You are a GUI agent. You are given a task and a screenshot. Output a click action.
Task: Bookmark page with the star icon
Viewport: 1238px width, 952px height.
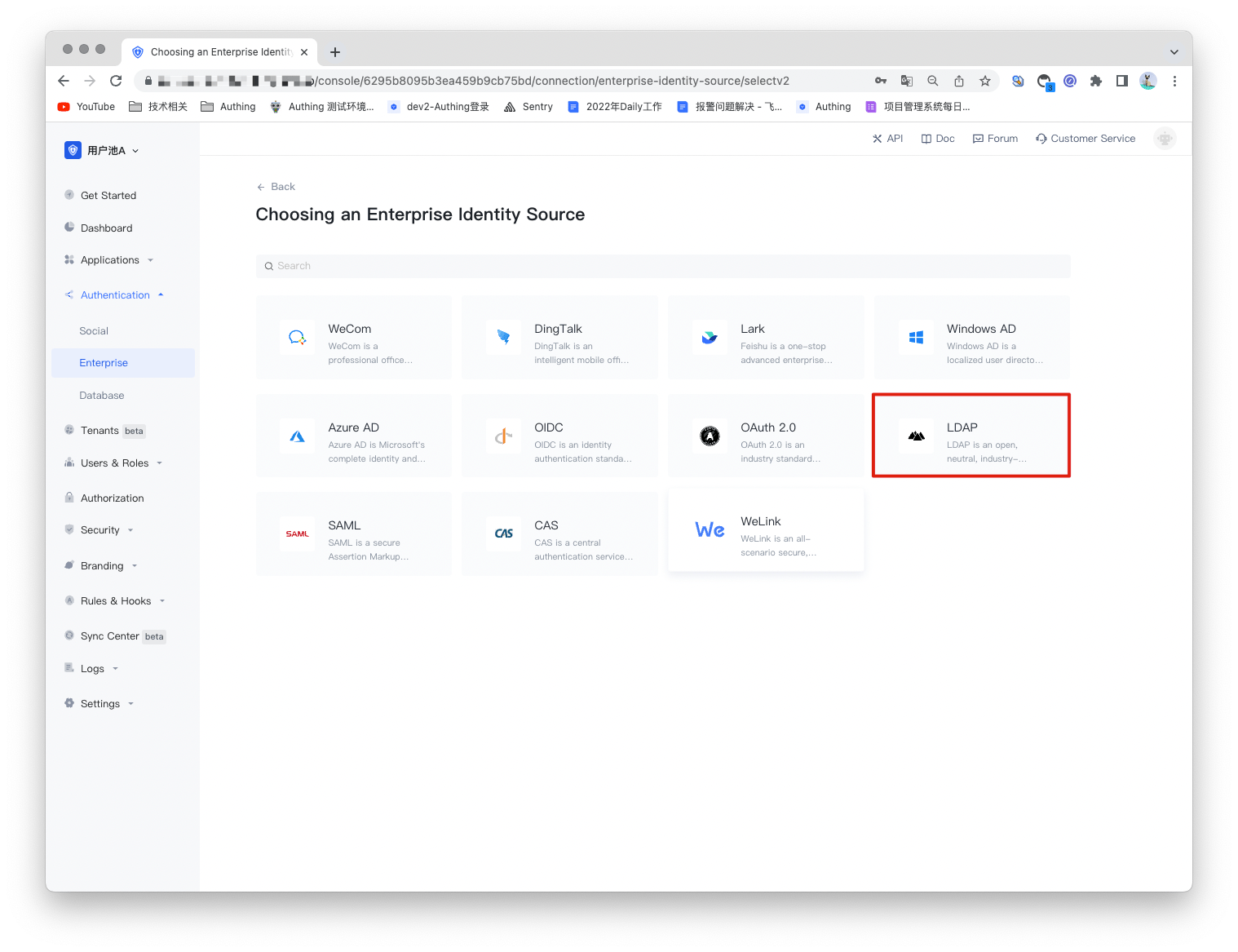pyautogui.click(x=985, y=81)
